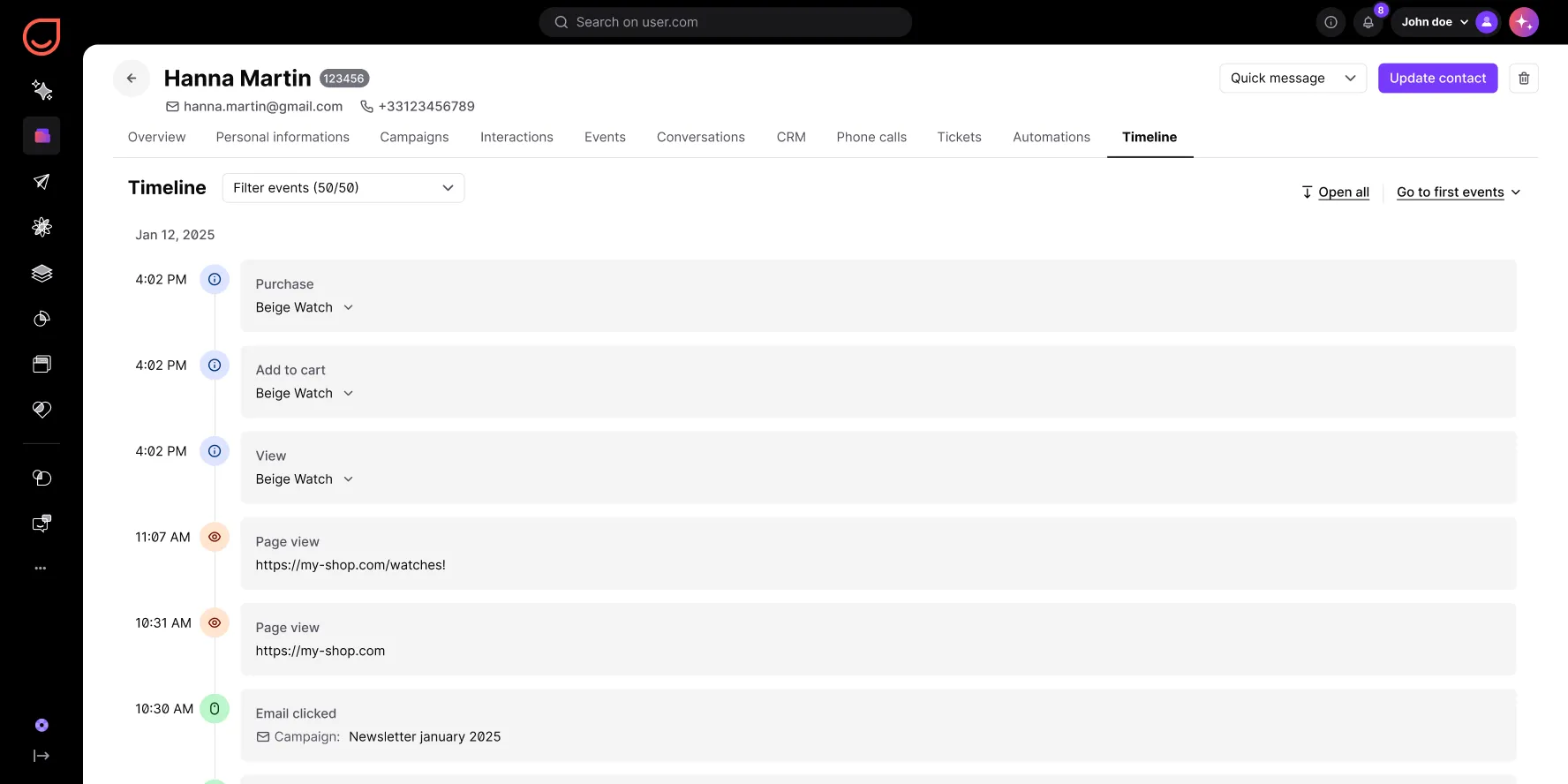Open the sparkles AI icon in the sidebar
Image resolution: width=1568 pixels, height=784 pixels.
point(41,90)
